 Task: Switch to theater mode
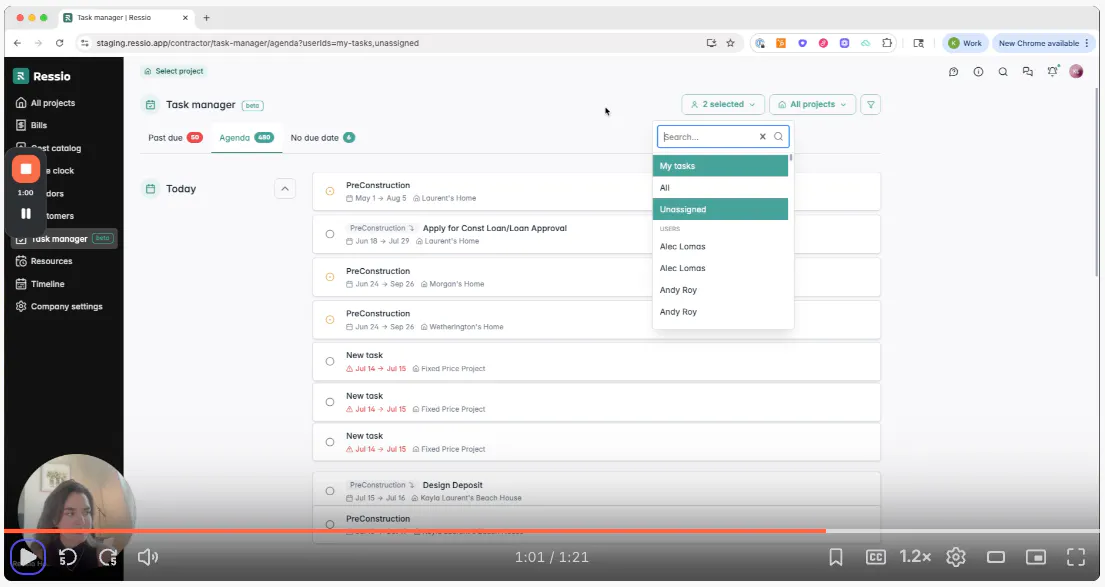point(996,557)
